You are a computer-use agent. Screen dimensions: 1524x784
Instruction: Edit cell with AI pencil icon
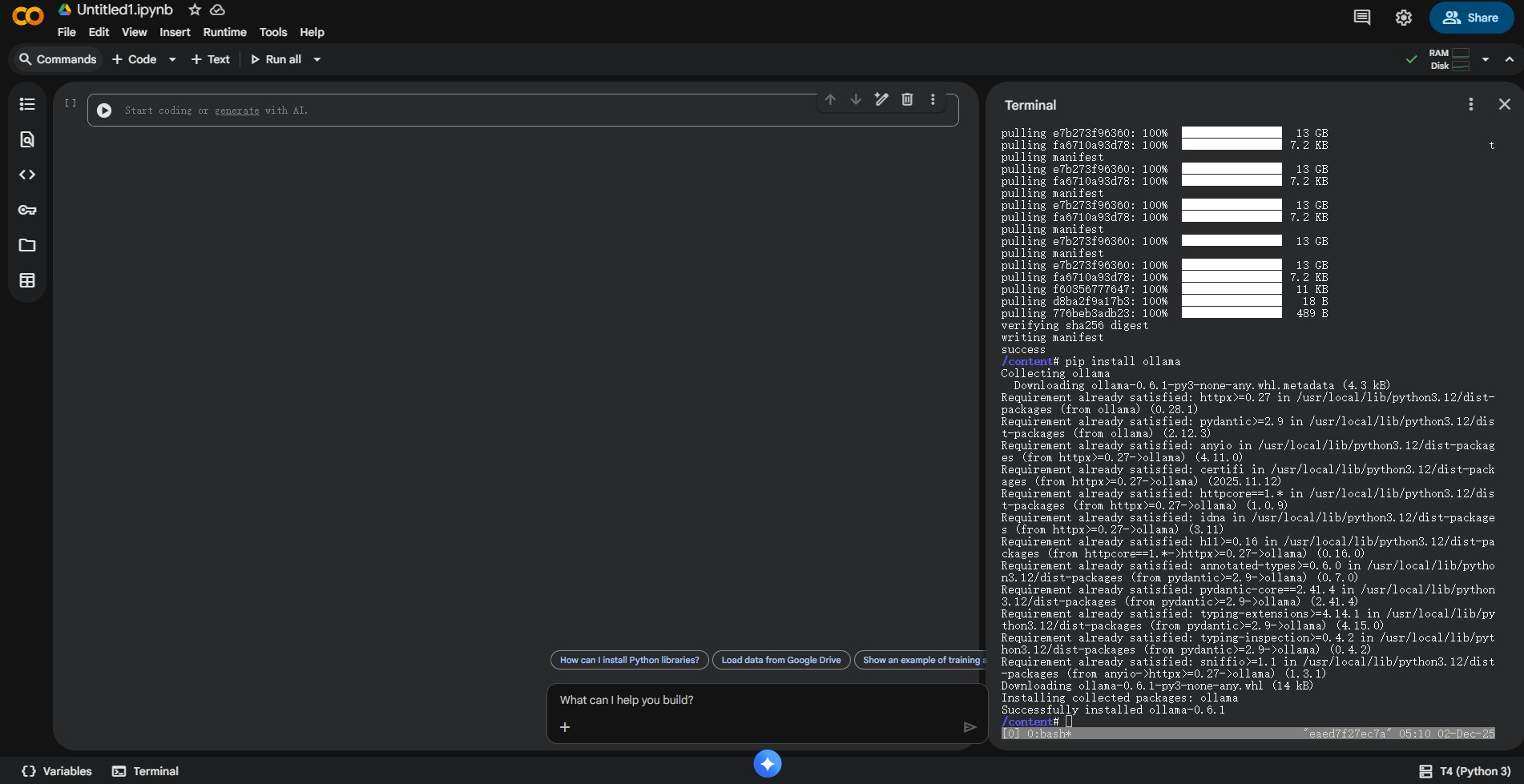click(x=881, y=99)
